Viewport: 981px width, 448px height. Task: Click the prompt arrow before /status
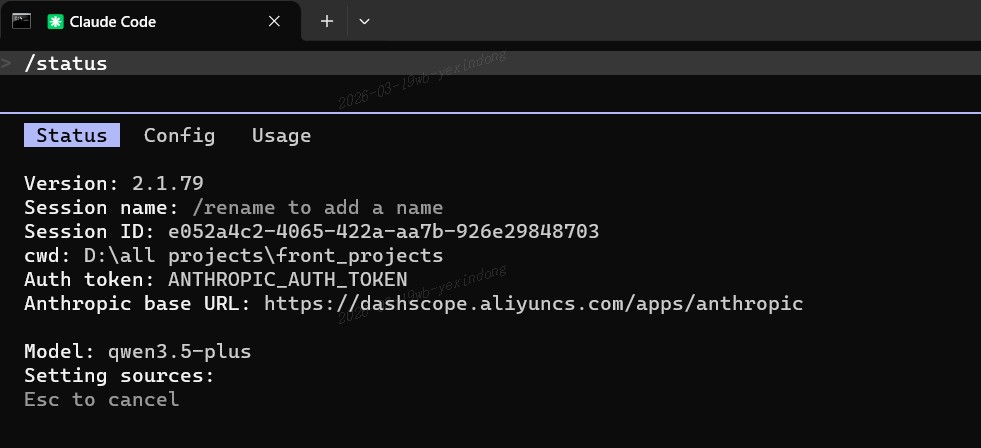point(6,63)
